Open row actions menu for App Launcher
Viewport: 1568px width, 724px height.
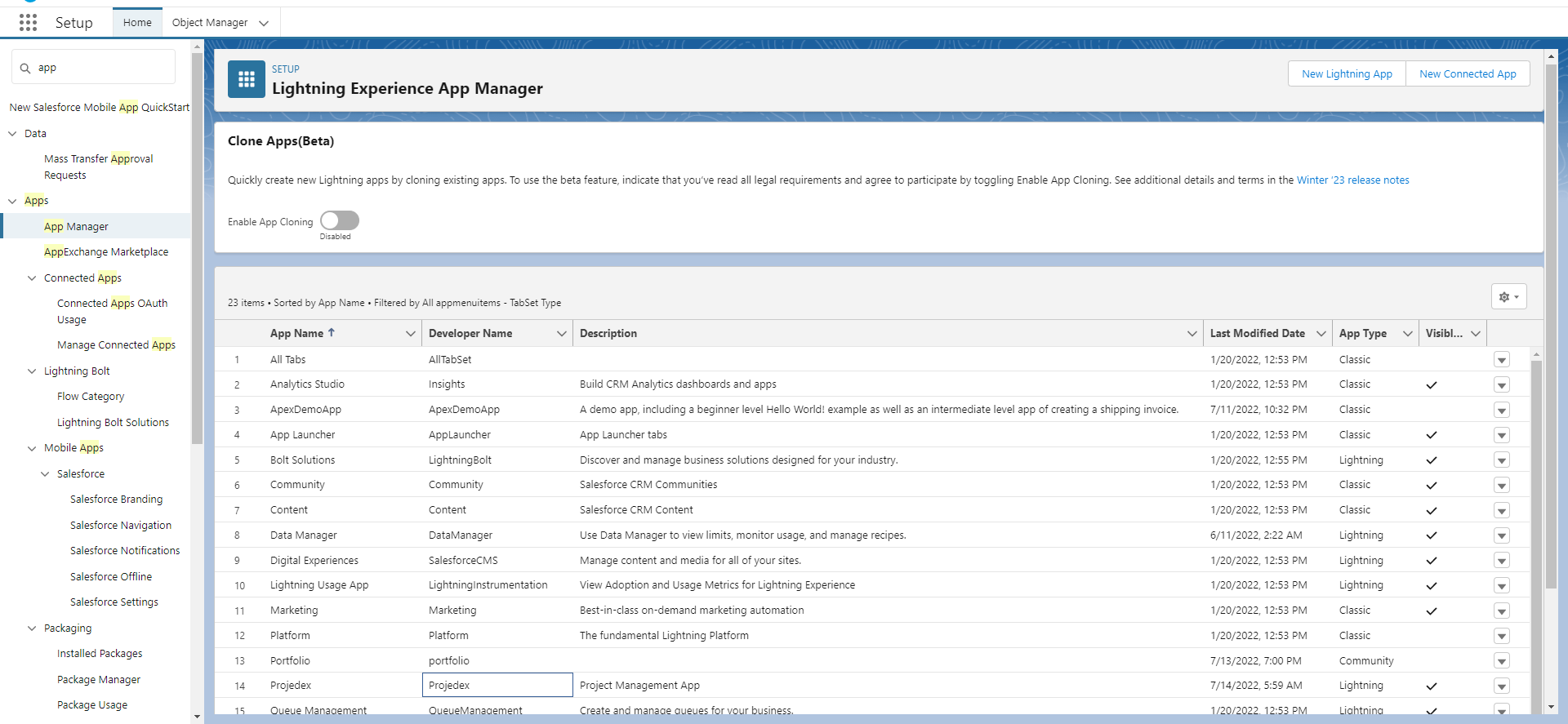tap(1502, 436)
